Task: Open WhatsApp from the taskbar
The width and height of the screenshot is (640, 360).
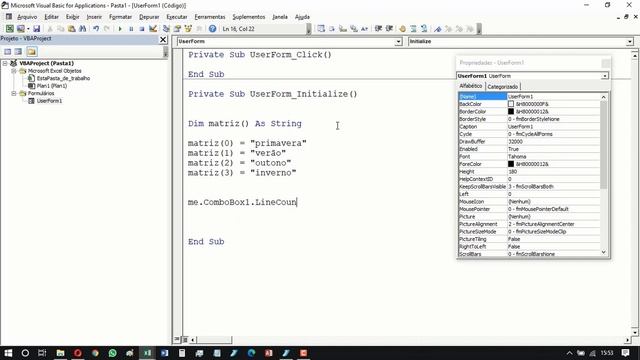Action: pyautogui.click(x=112, y=353)
